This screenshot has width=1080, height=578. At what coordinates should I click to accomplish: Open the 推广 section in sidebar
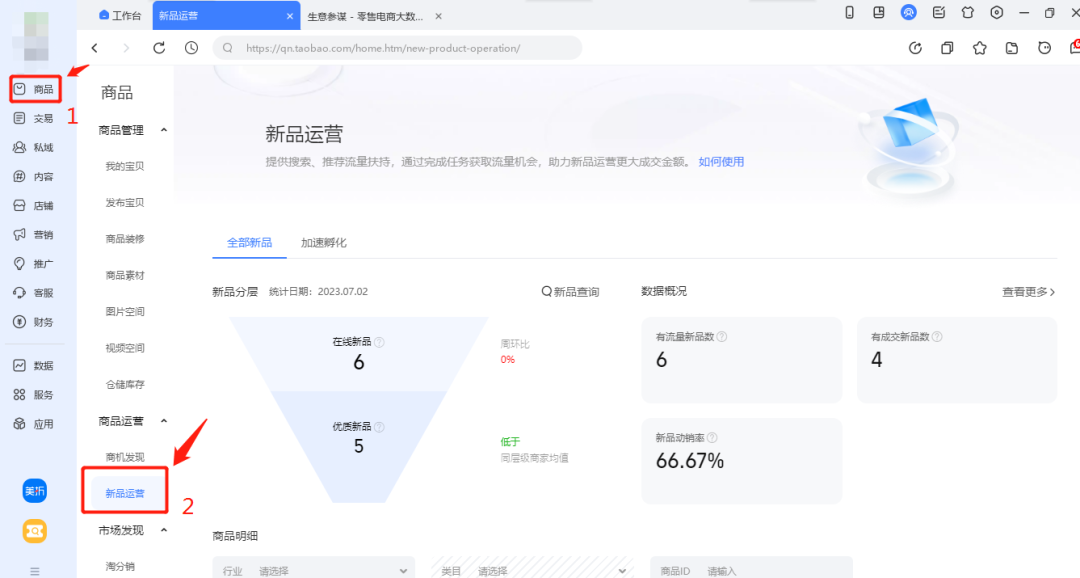(x=34, y=264)
